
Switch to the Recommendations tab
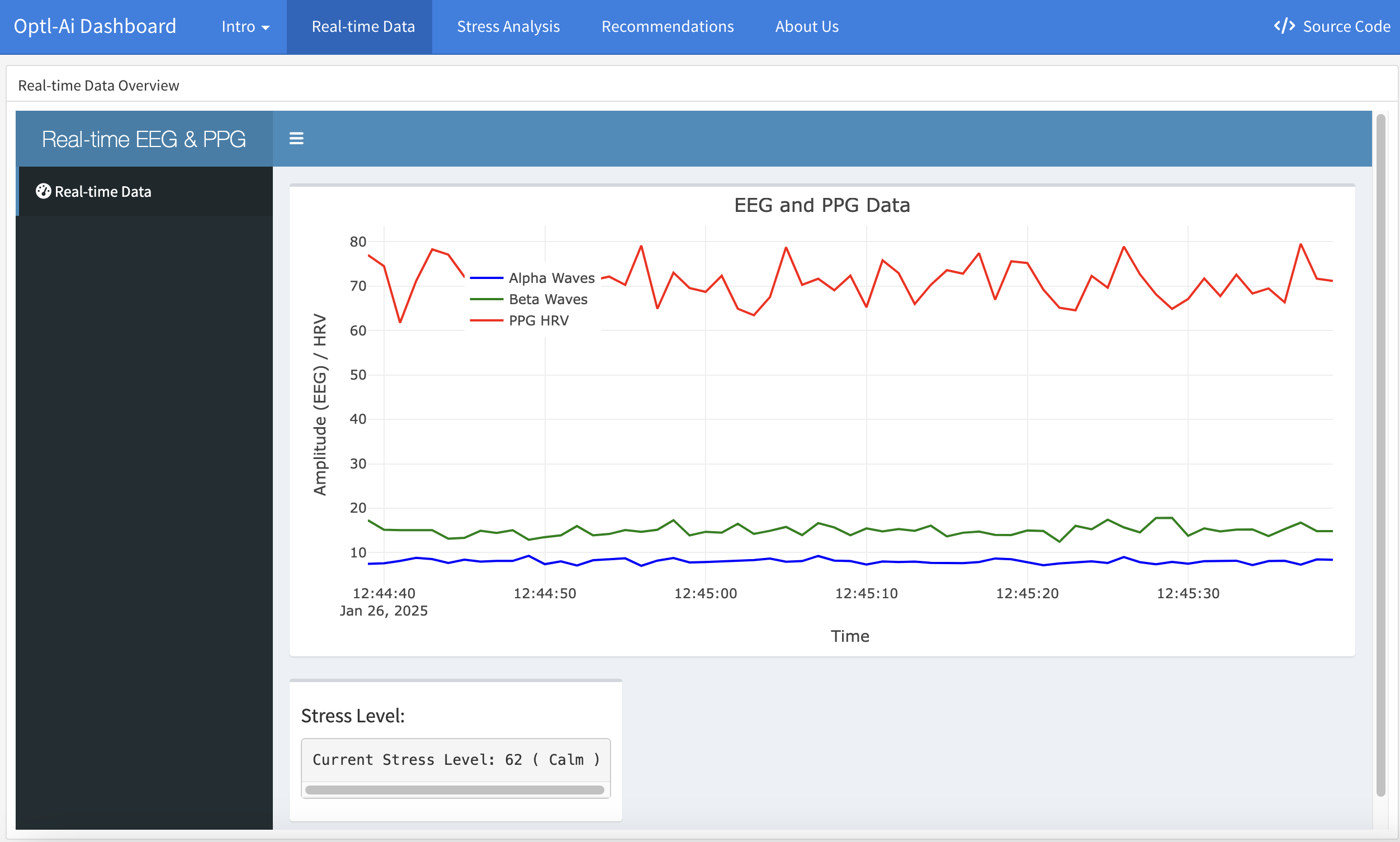[667, 27]
